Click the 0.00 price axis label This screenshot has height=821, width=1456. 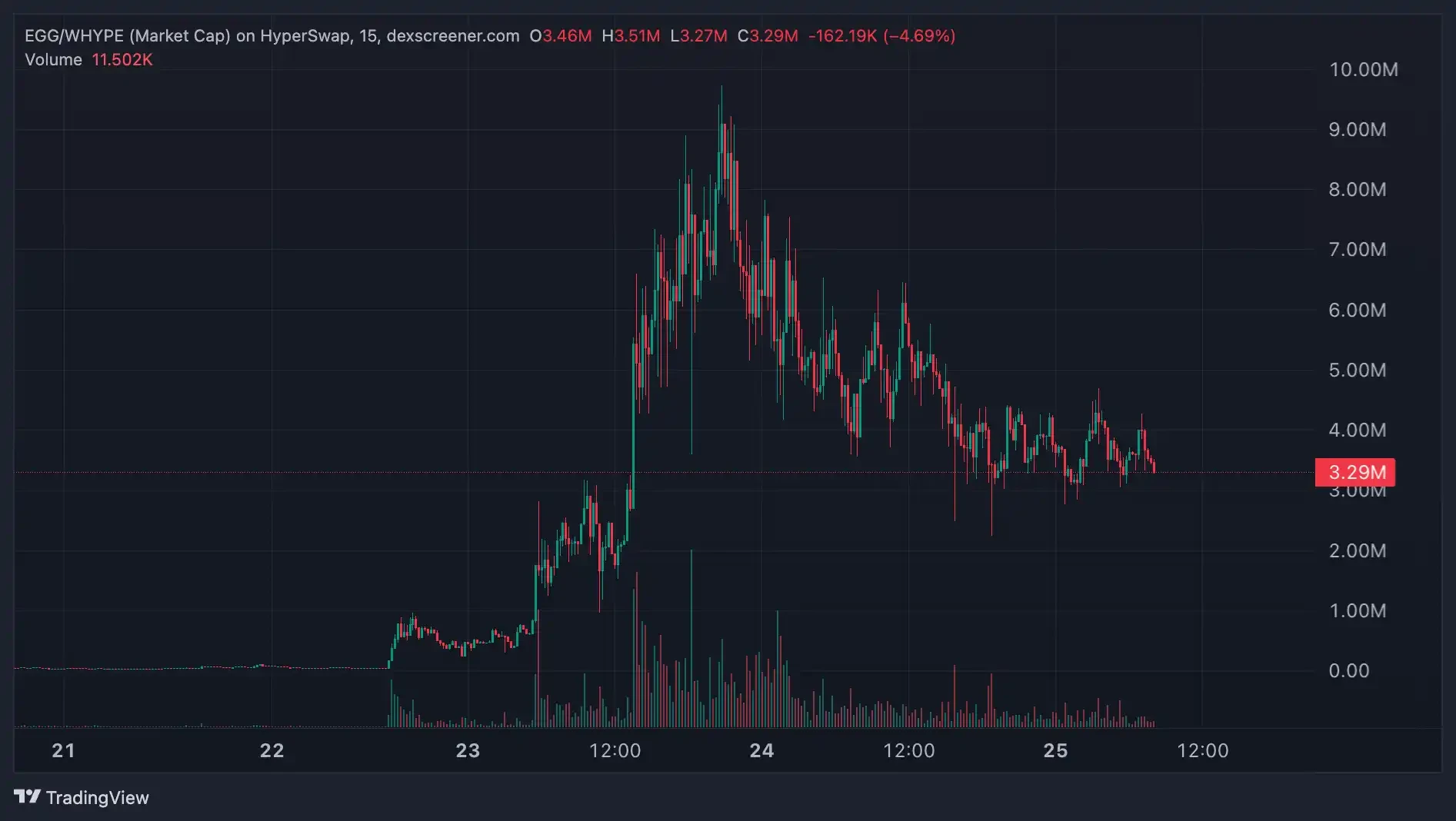[x=1349, y=671]
